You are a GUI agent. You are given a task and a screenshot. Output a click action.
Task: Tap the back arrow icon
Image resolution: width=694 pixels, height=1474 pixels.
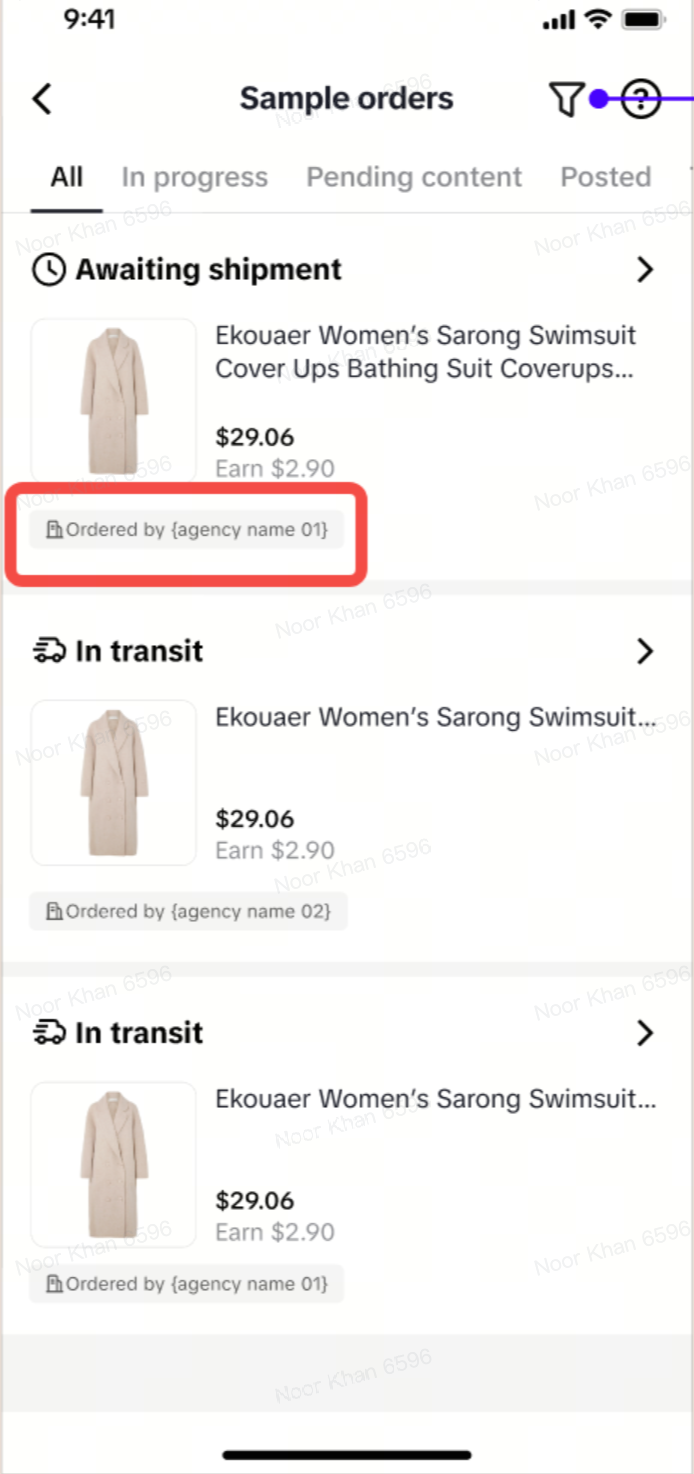[42, 99]
